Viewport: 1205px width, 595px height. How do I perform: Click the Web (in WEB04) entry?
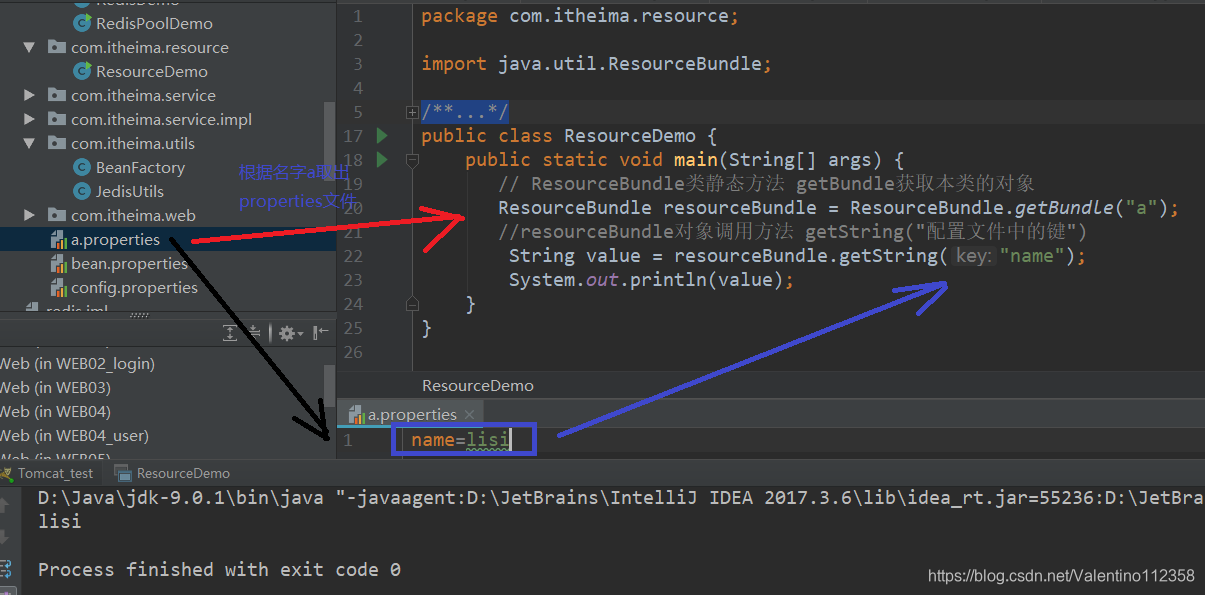point(55,411)
